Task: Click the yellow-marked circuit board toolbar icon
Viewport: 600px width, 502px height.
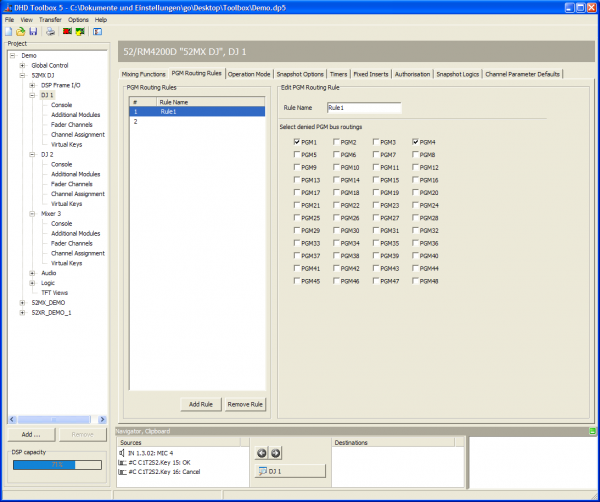Action: [x=80, y=31]
